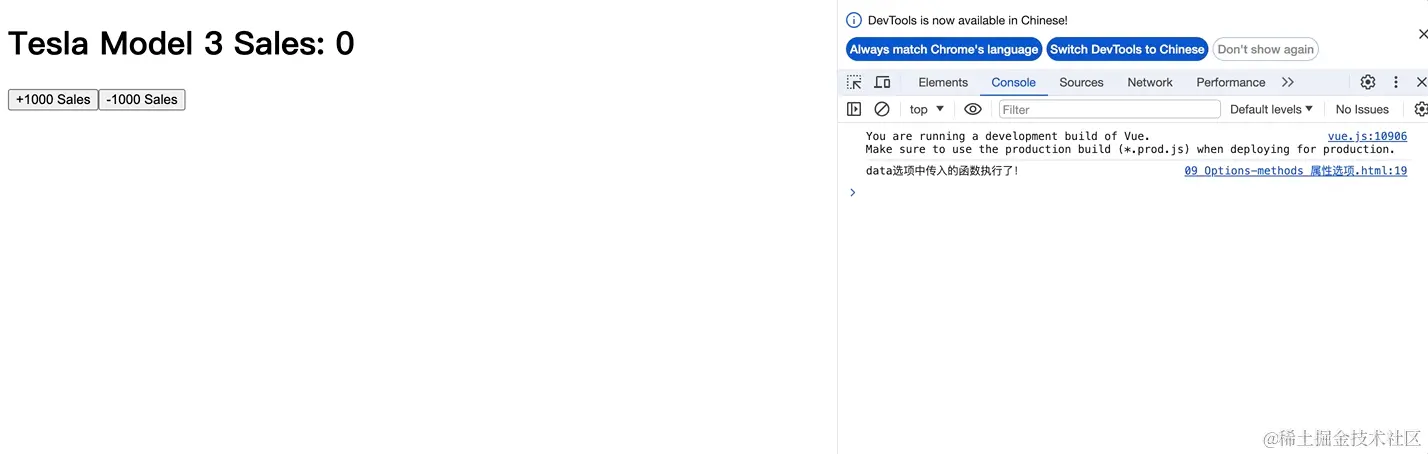Viewport: 1428px width, 454px height.
Task: Show the console sidebar
Action: pos(854,109)
